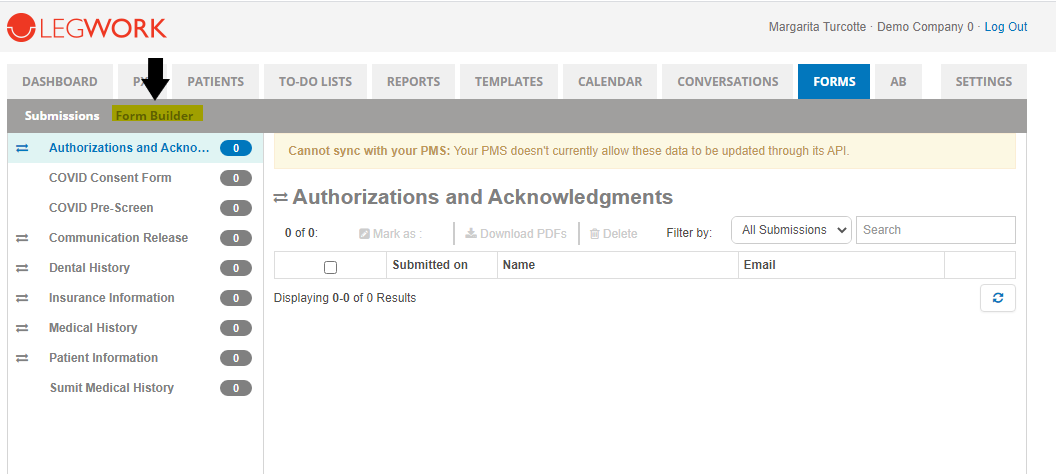
Task: Click into the Search input field
Action: click(x=935, y=230)
